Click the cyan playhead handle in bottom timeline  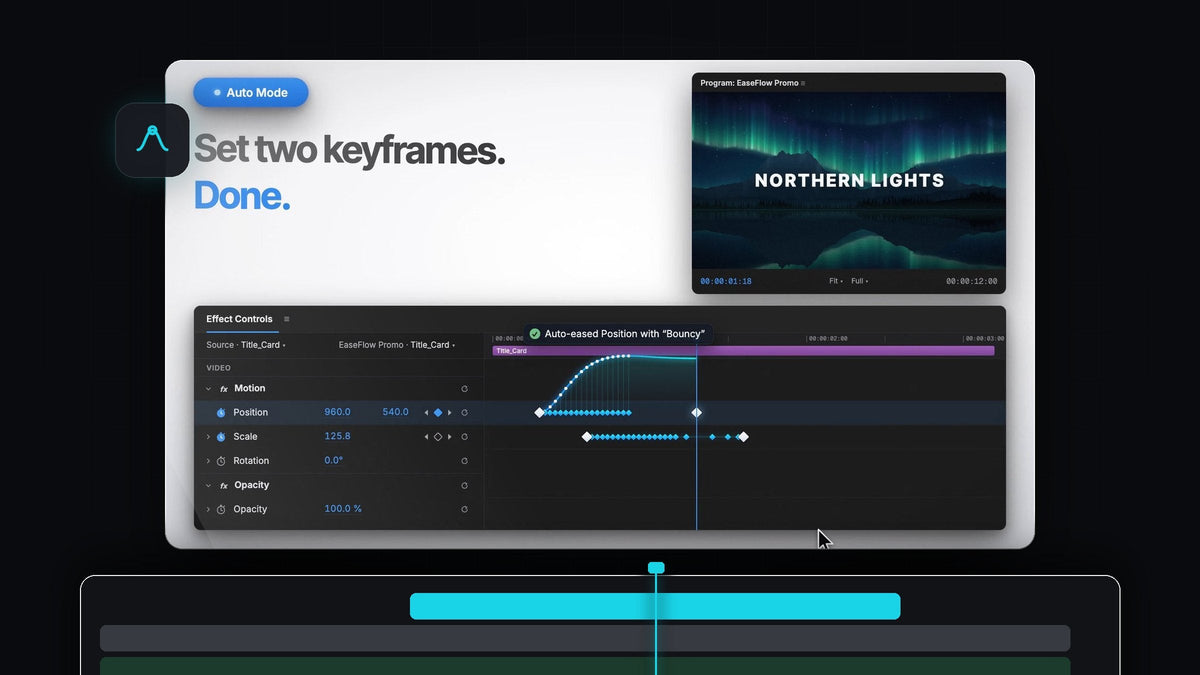tap(656, 568)
